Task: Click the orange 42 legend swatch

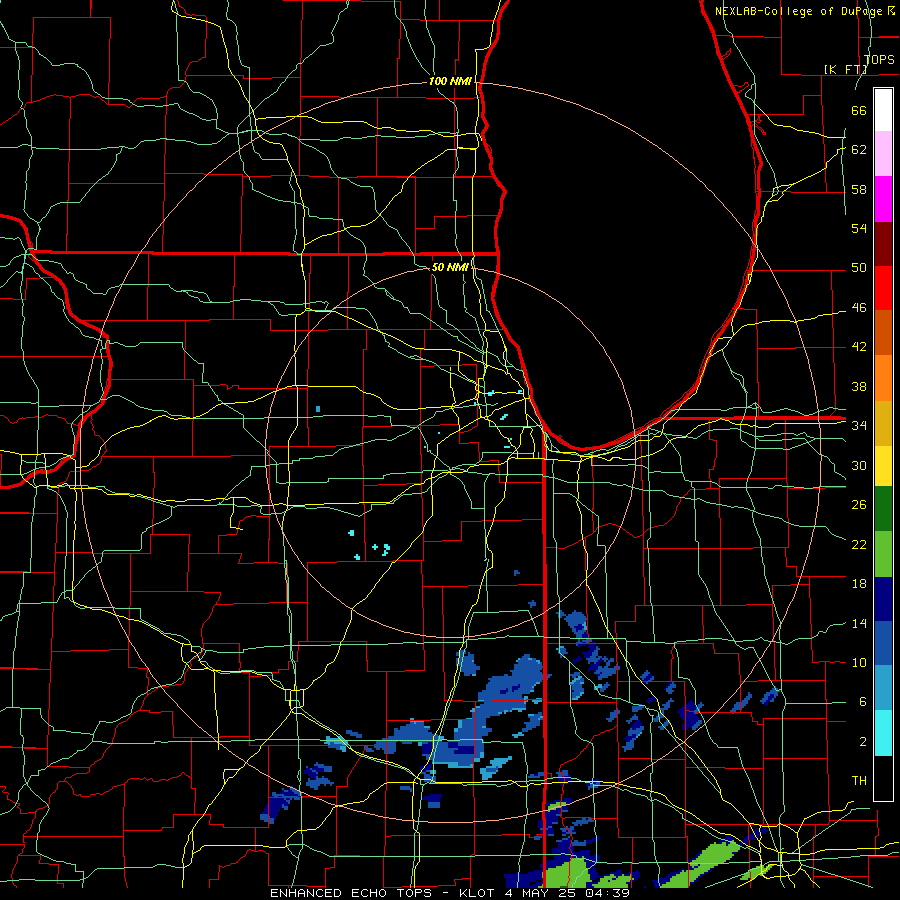Action: coord(883,377)
